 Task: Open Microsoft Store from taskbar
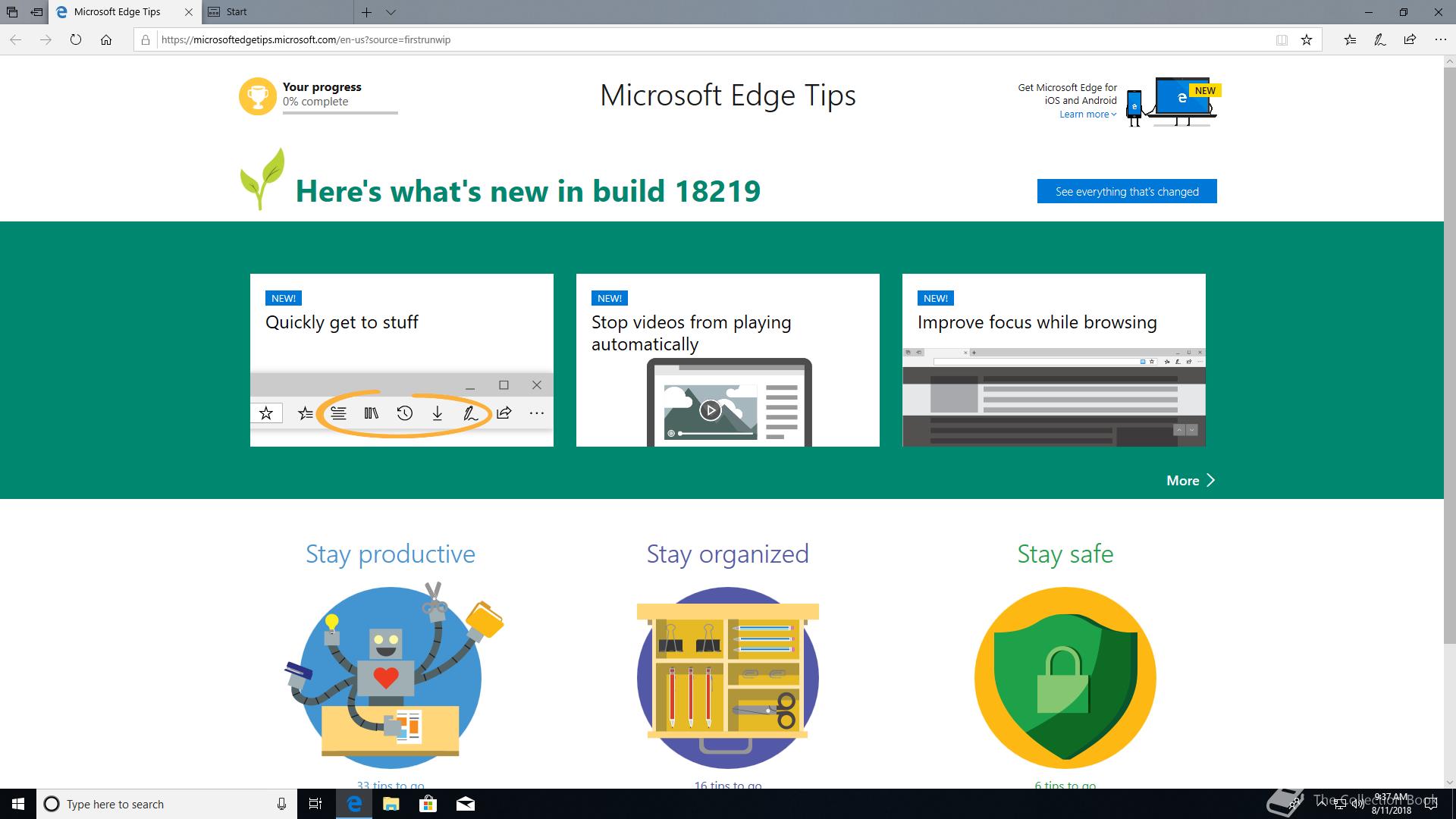point(428,804)
